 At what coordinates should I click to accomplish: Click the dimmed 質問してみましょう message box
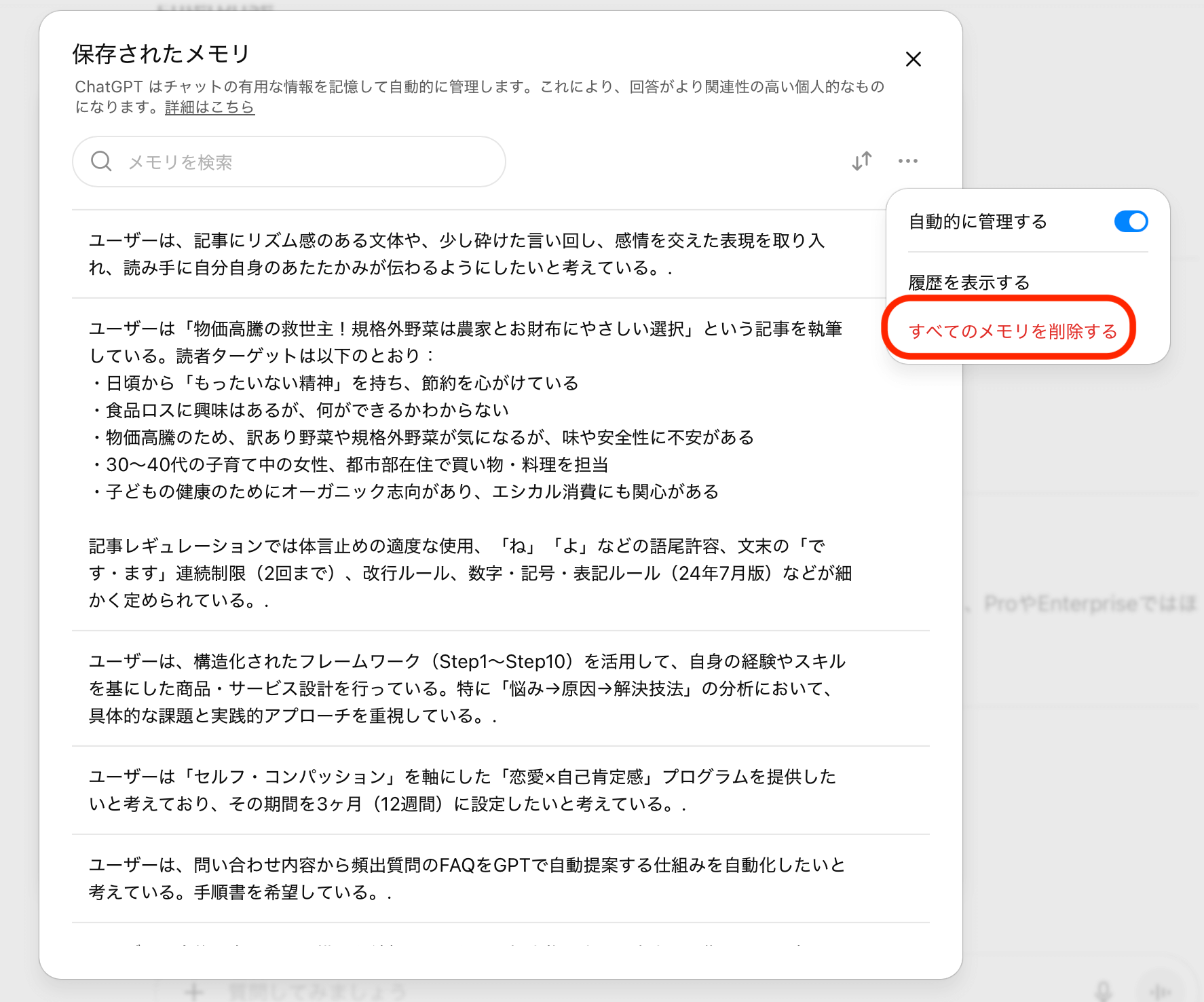(318, 992)
